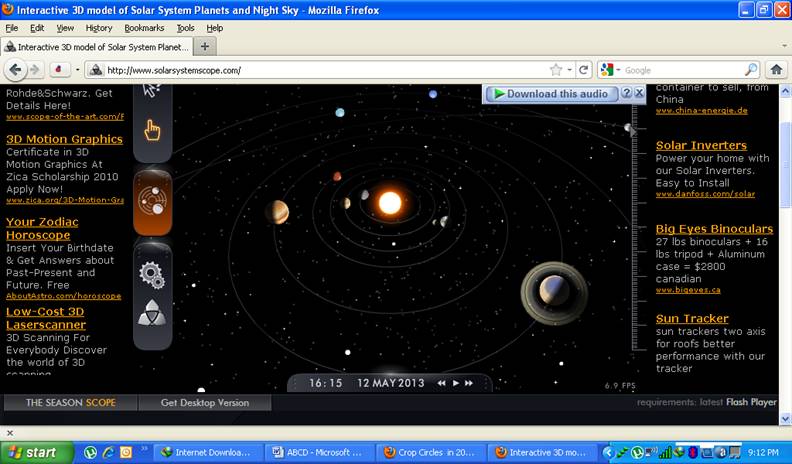
Task: Click the Download this audio button
Action: point(551,93)
